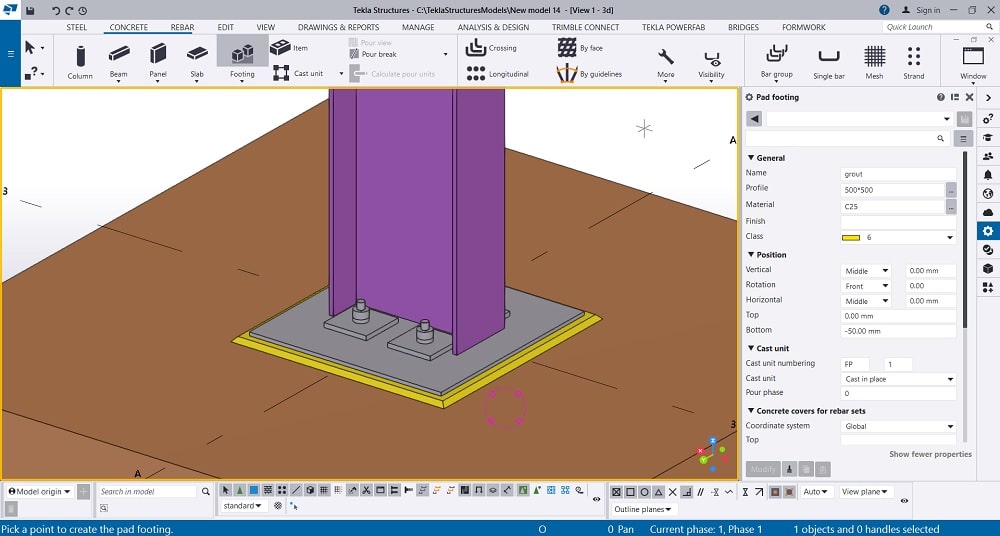
Task: Toggle the eye icon beside View plane dropdown
Action: (x=904, y=499)
